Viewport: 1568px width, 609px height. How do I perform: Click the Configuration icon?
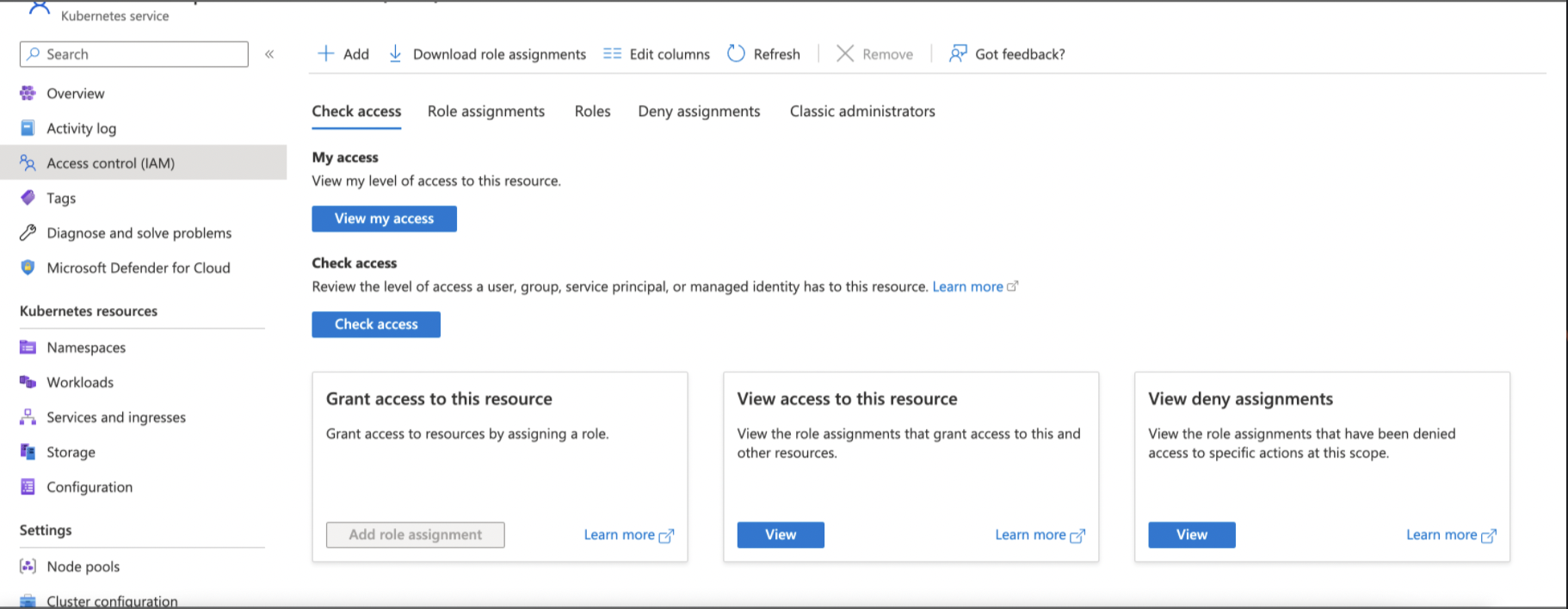coord(28,487)
